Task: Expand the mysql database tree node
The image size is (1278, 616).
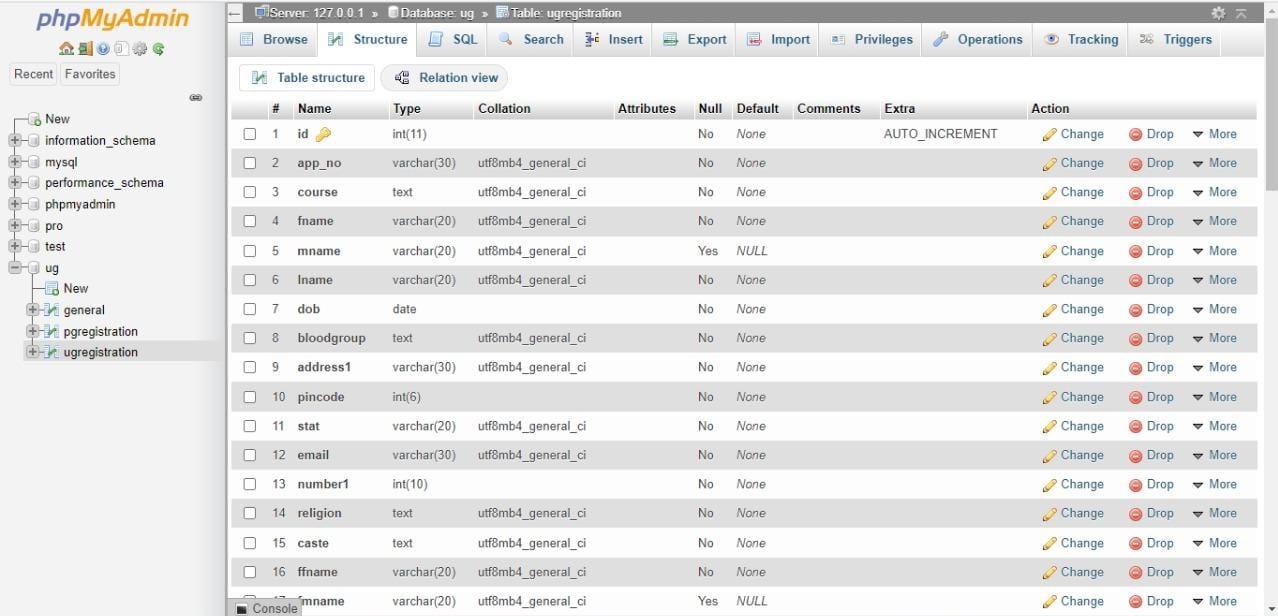Action: [x=15, y=162]
